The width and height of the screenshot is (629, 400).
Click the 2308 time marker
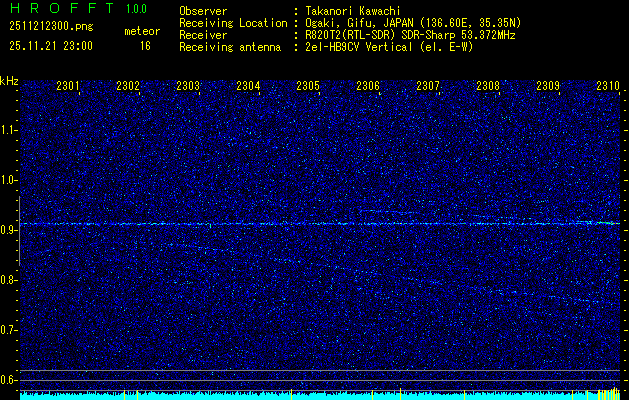[488, 86]
